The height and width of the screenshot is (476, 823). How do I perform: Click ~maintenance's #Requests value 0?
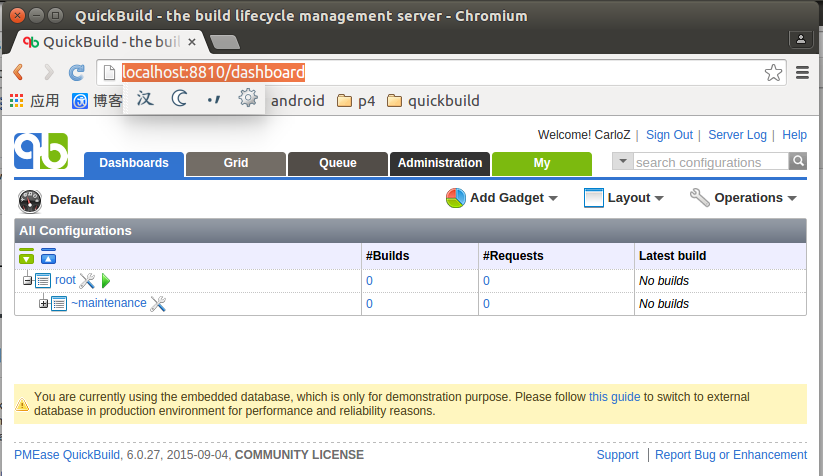click(x=487, y=304)
